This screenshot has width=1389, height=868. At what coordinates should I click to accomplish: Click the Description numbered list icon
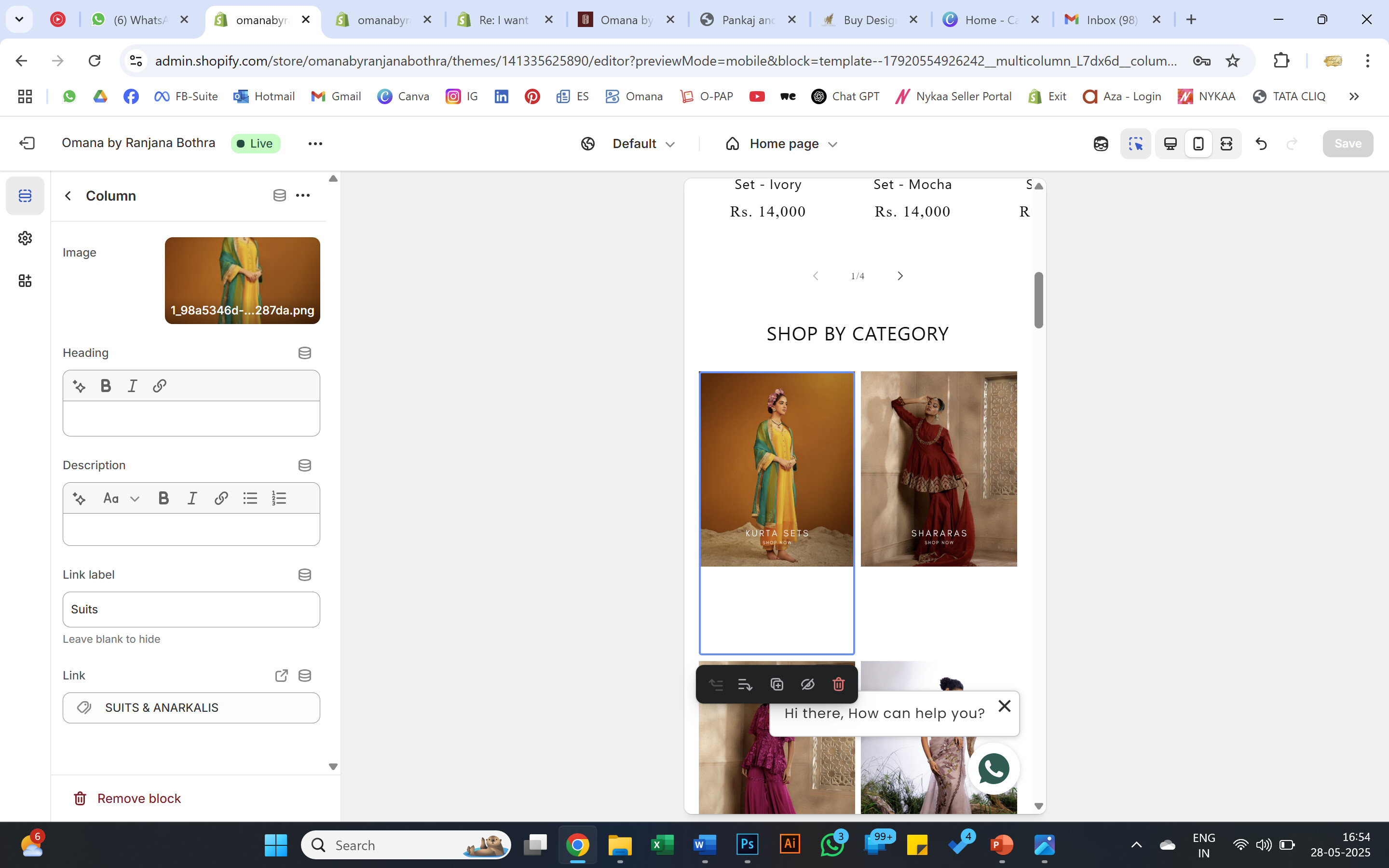click(x=279, y=498)
